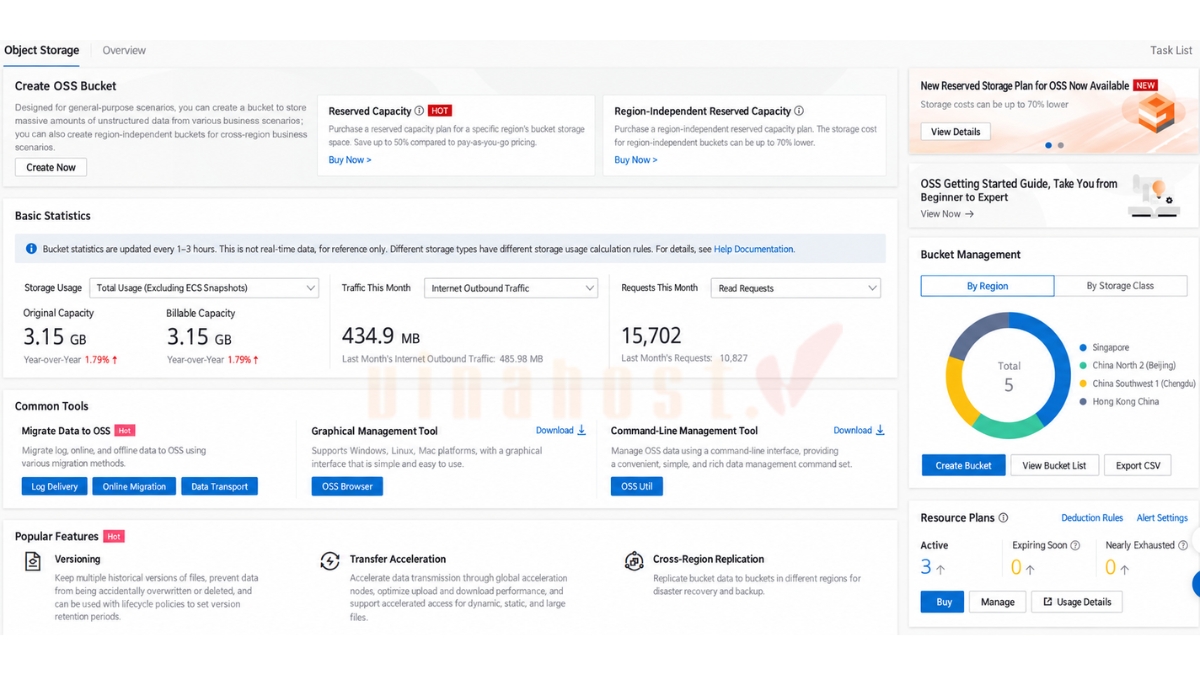The width and height of the screenshot is (1200, 675).
Task: Open the View Bucket List button
Action: click(x=1055, y=465)
